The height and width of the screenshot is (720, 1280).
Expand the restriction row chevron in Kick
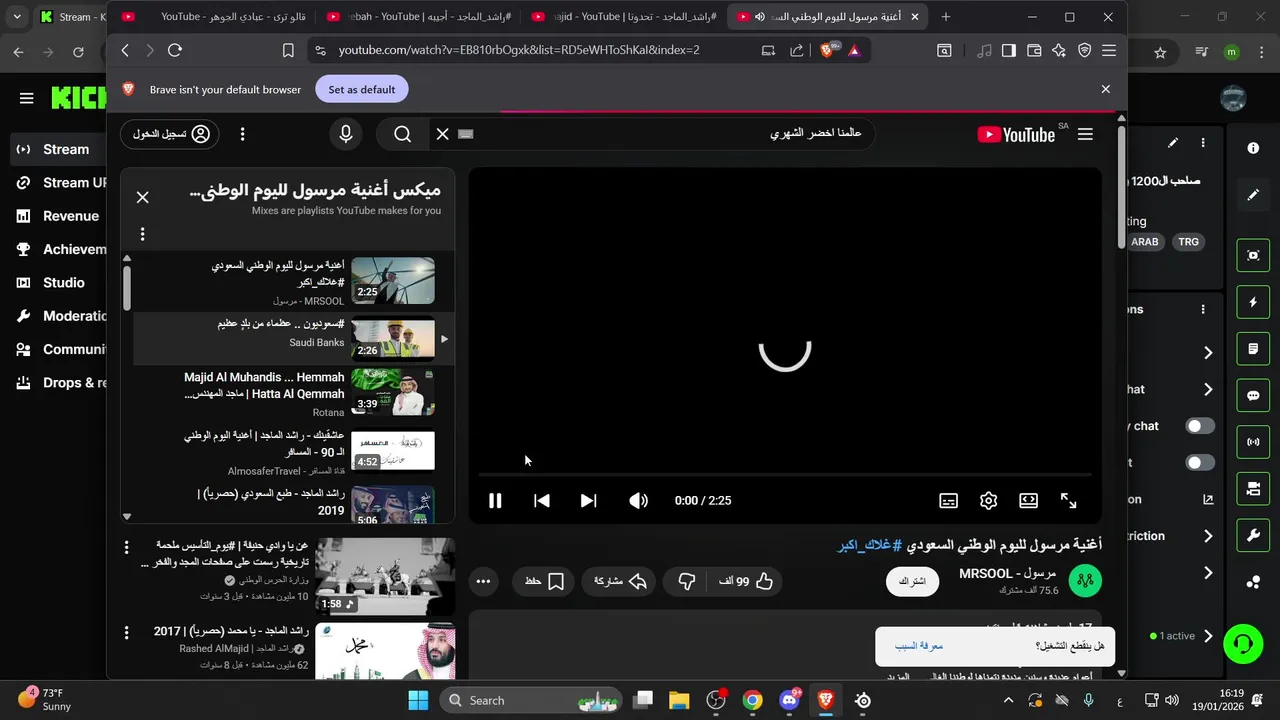click(1208, 536)
